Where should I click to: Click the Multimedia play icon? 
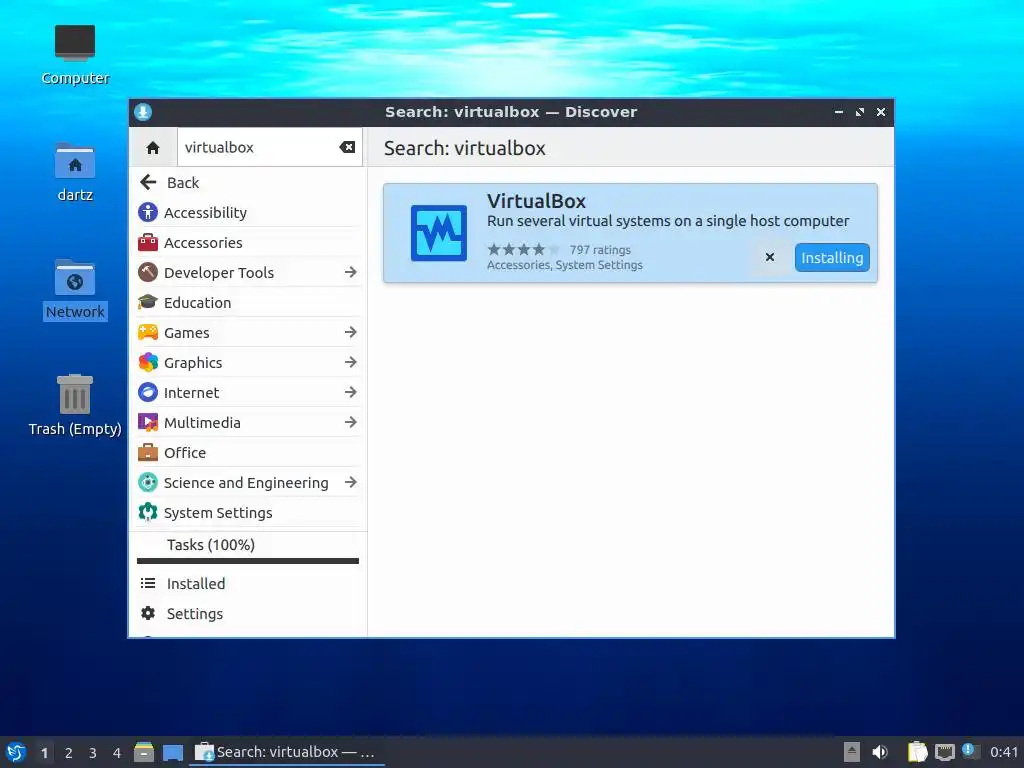148,423
